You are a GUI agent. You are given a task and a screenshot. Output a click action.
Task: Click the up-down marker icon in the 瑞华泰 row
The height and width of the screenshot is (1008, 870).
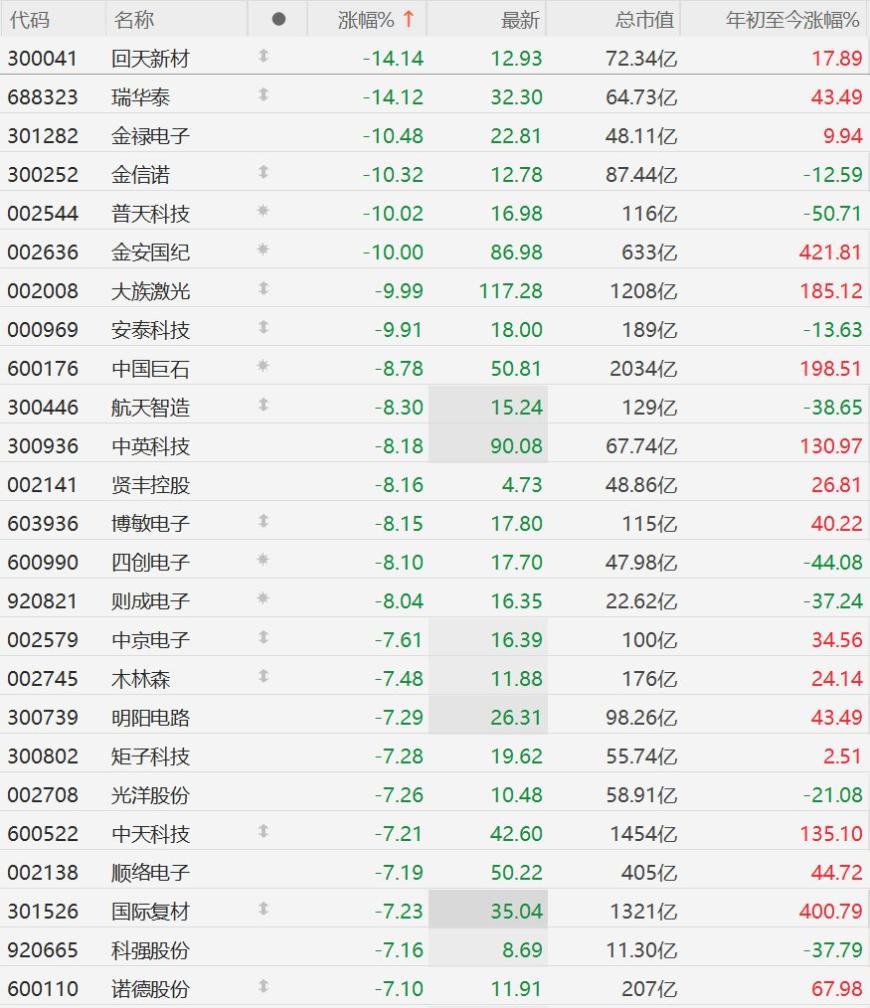[x=263, y=94]
